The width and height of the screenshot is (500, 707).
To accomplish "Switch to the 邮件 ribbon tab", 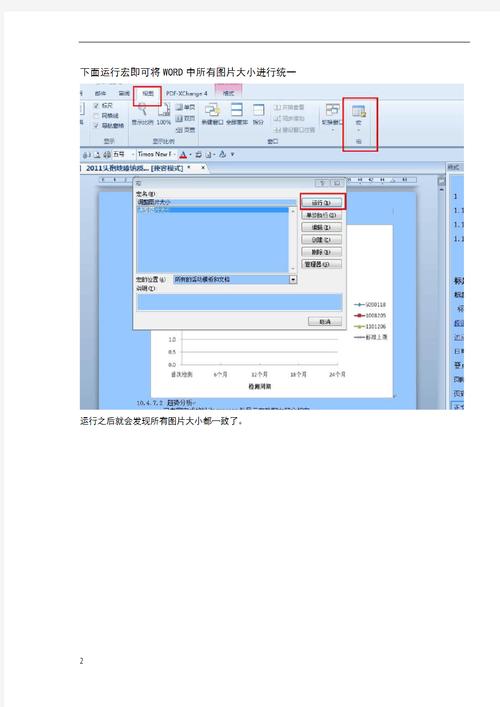I will coord(100,93).
